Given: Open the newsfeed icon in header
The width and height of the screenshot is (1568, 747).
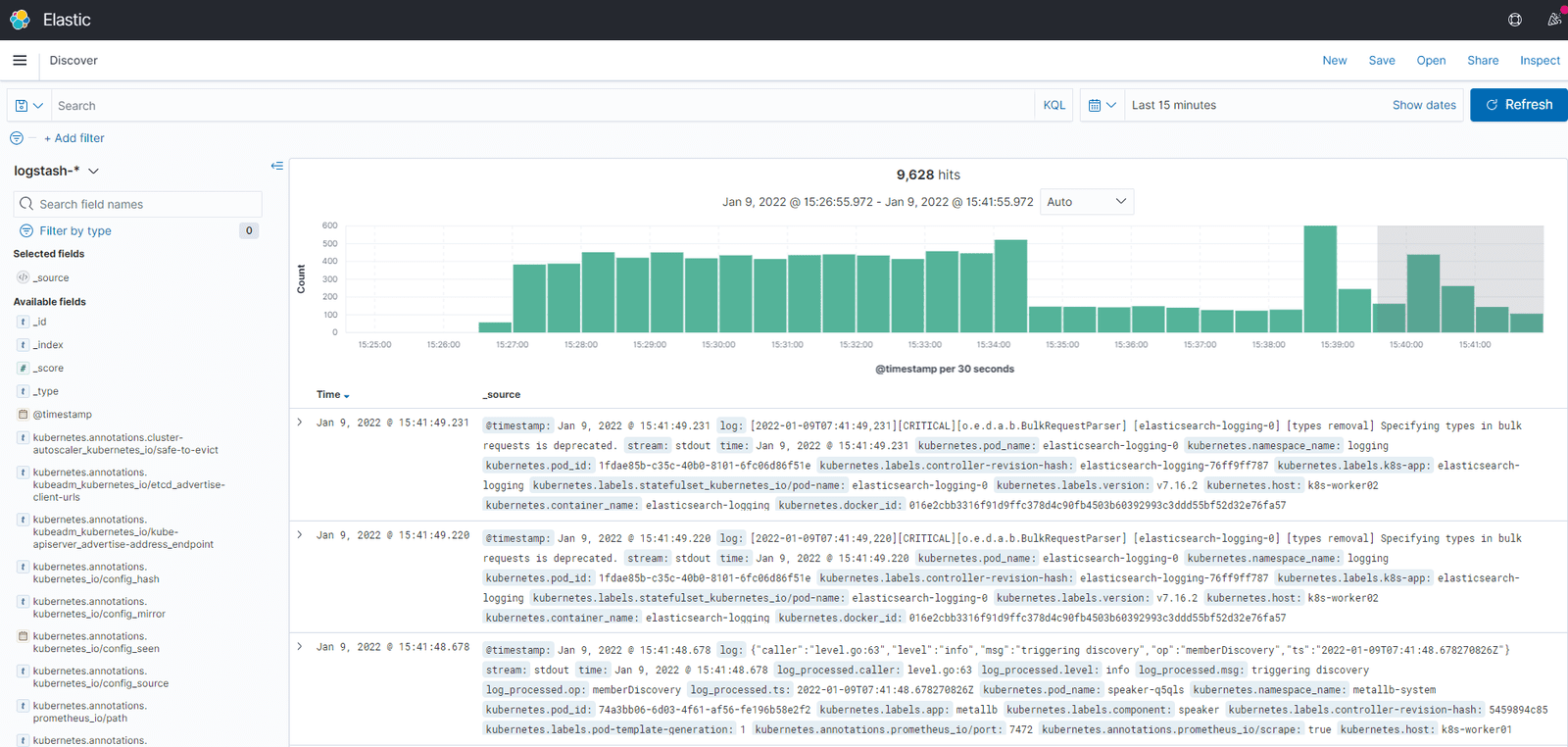Looking at the screenshot, I should pyautogui.click(x=1554, y=20).
